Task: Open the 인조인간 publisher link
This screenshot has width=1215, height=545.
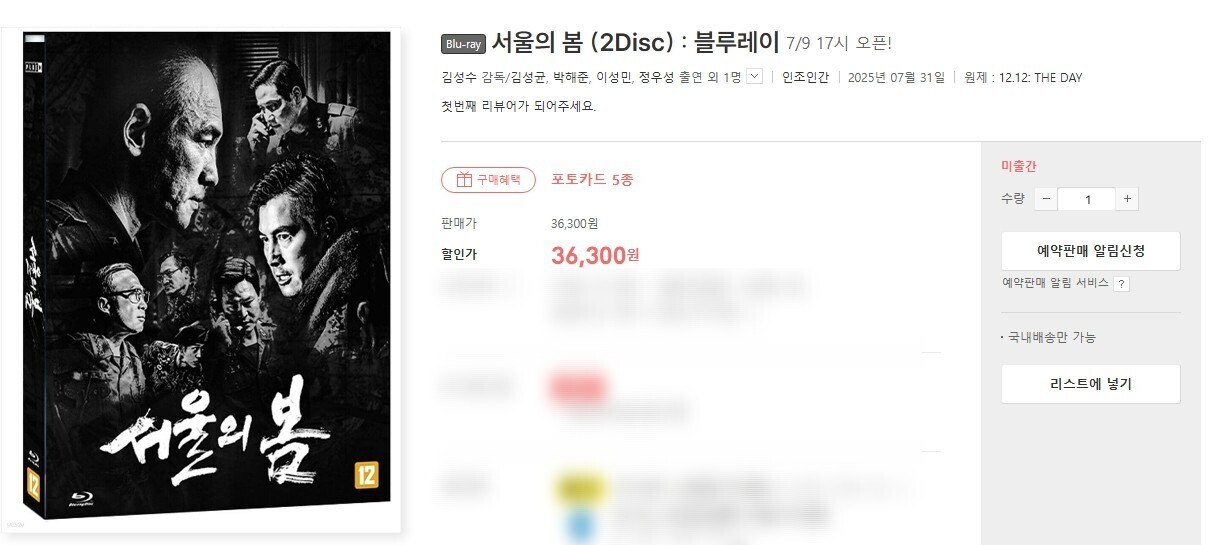Action: 805,77
